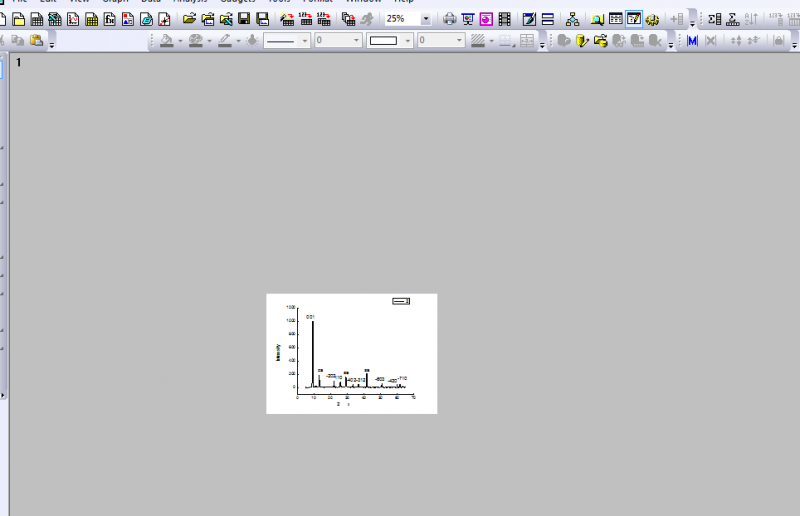Save the project with floppy icon

point(244,19)
